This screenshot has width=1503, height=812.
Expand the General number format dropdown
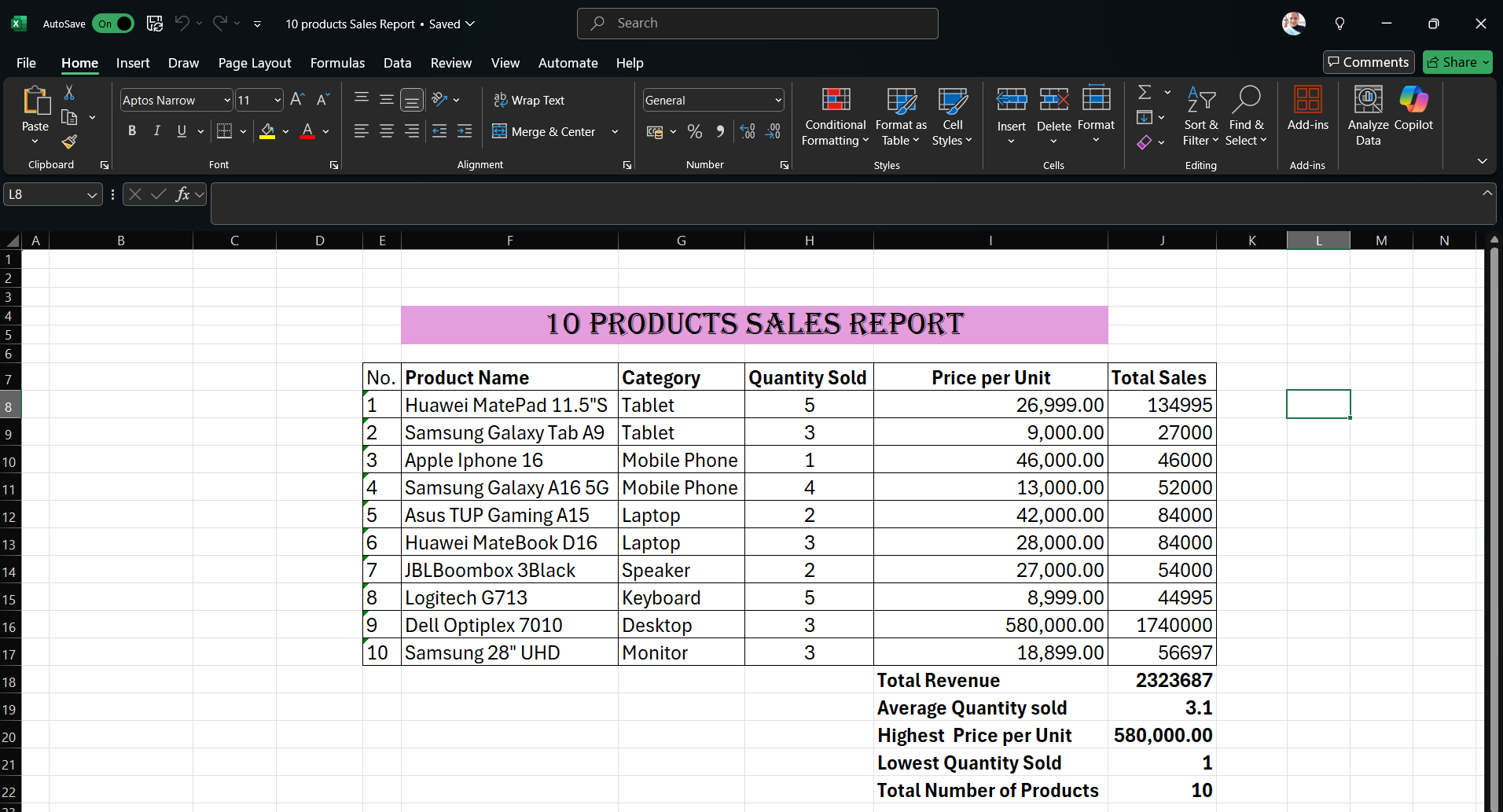point(778,101)
